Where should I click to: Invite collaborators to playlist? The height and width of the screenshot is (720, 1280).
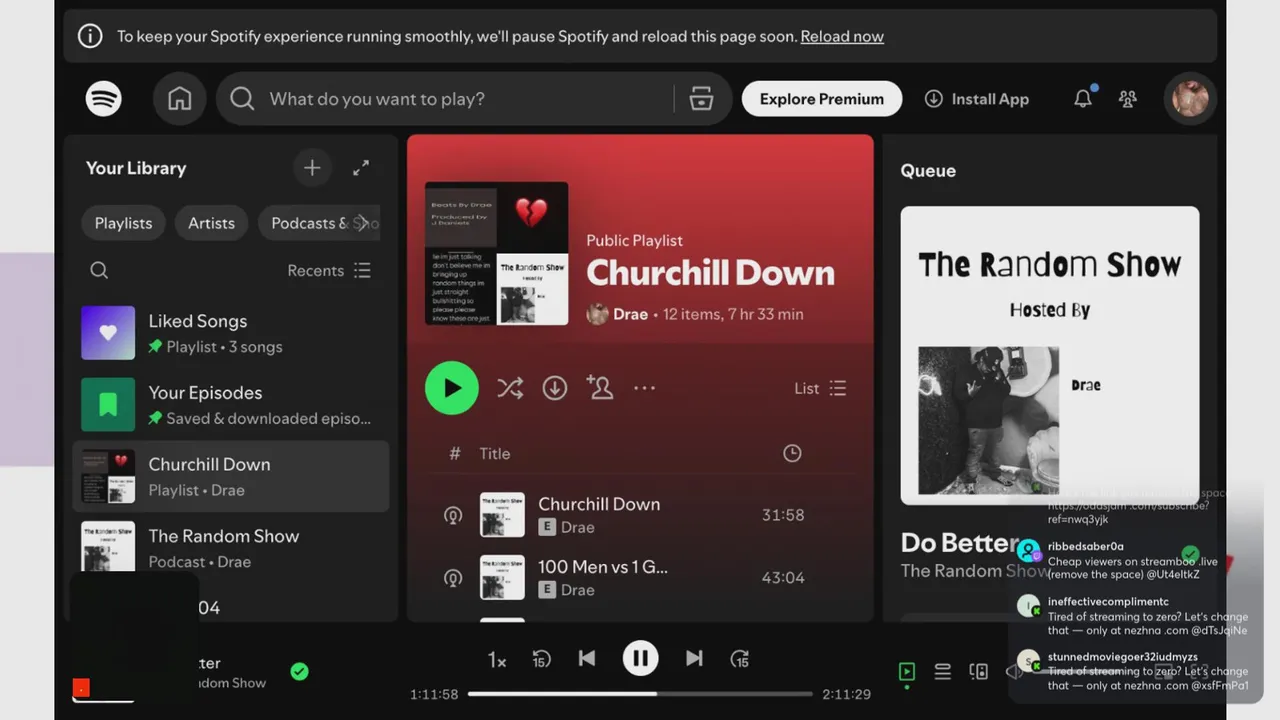tap(600, 388)
